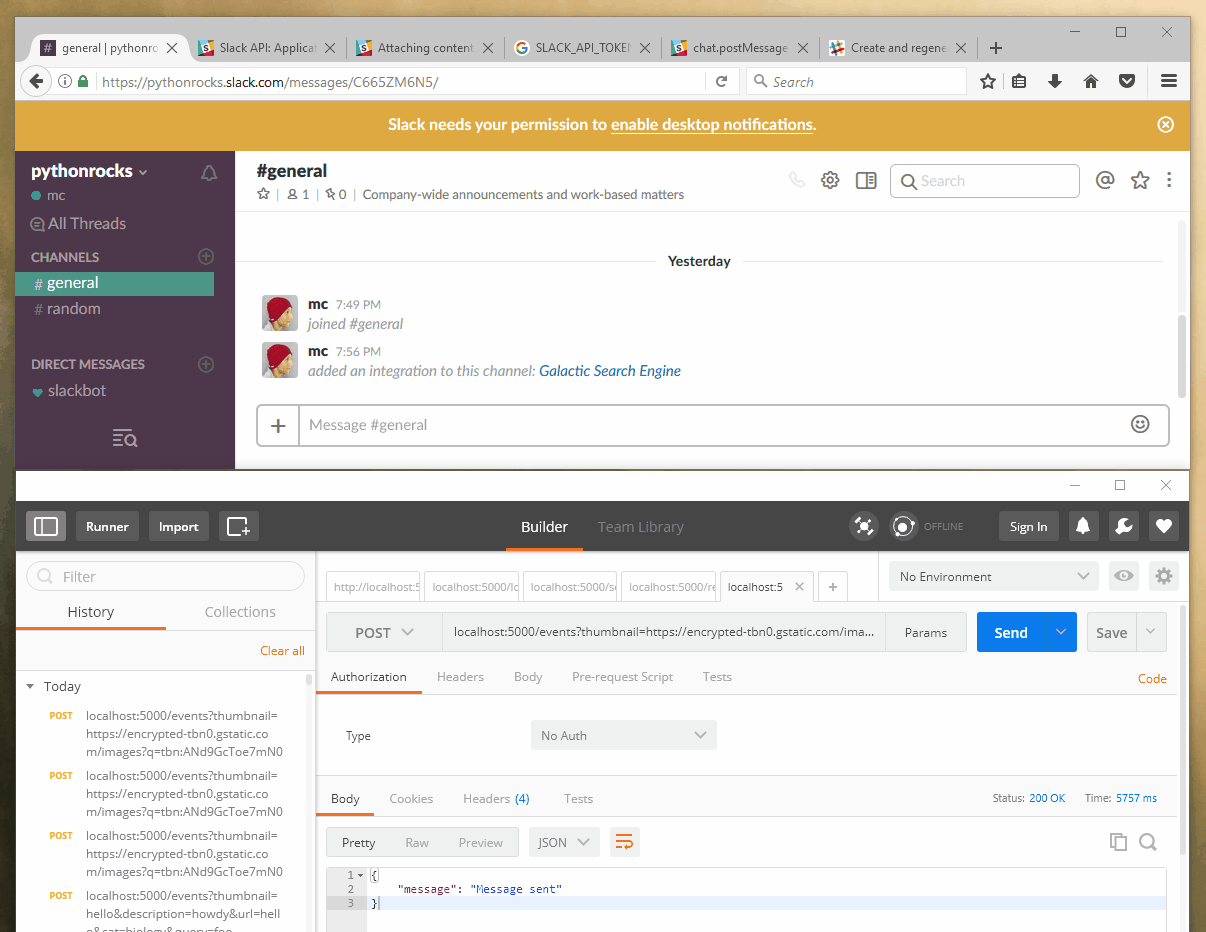
Task: Open the No Environment dropdown
Action: tap(993, 576)
